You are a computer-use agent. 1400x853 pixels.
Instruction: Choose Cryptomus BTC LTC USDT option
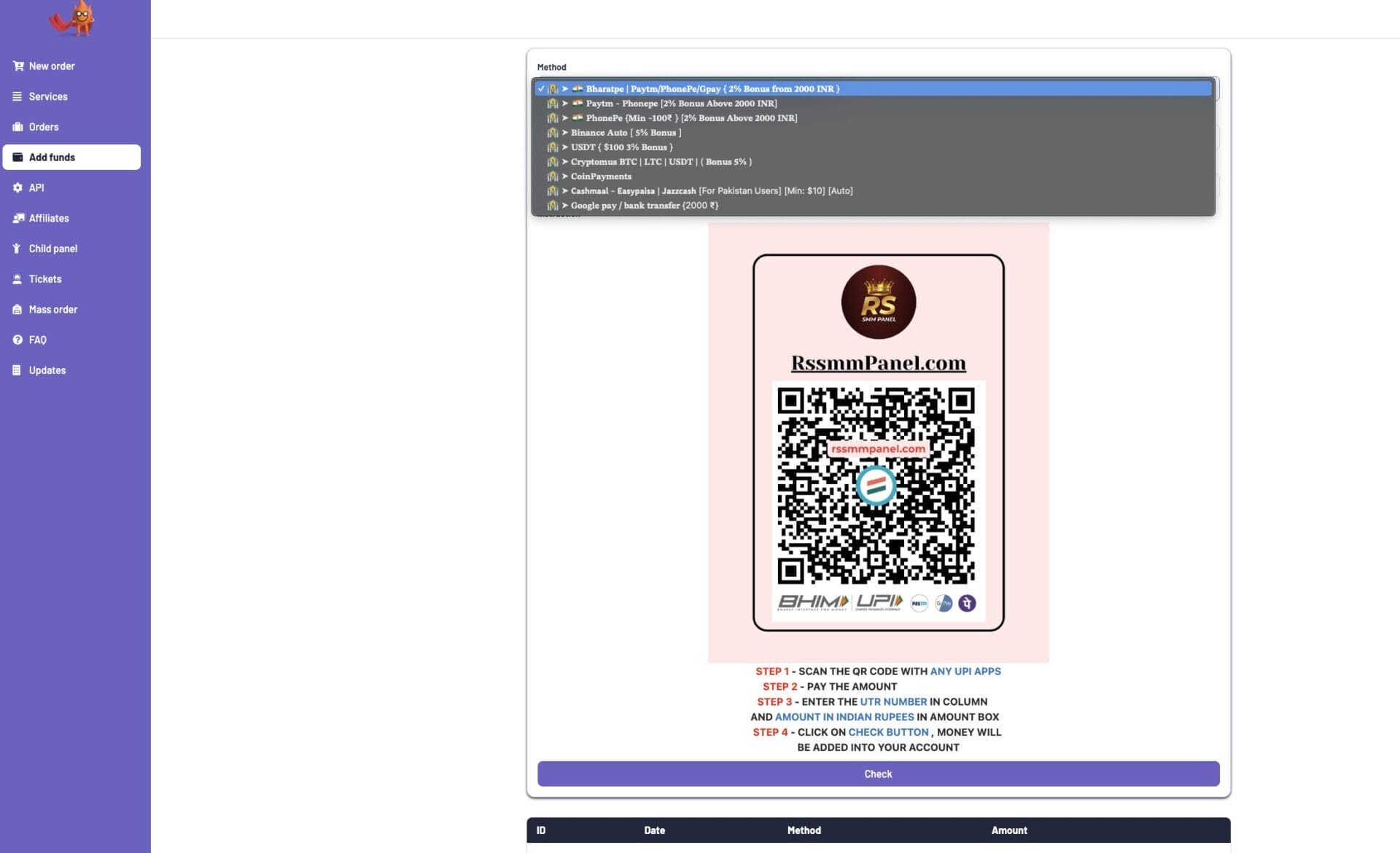[660, 162]
